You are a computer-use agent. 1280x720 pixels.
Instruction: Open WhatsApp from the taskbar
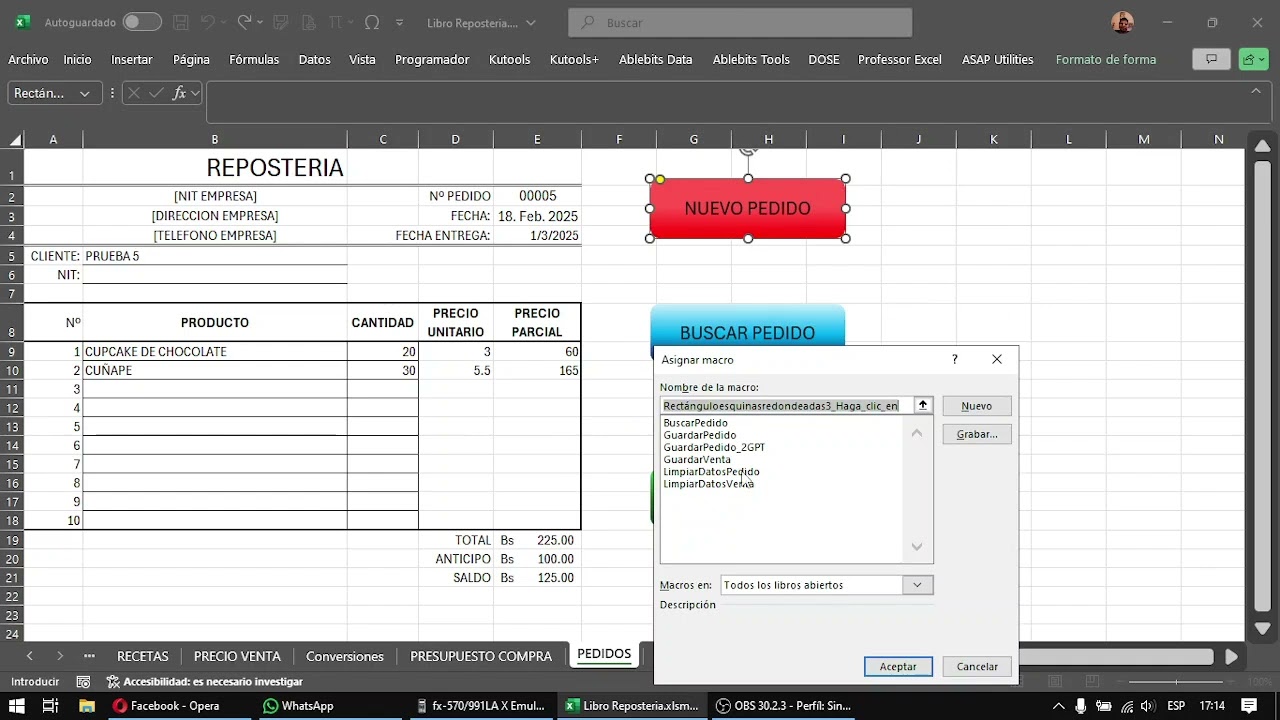point(297,706)
